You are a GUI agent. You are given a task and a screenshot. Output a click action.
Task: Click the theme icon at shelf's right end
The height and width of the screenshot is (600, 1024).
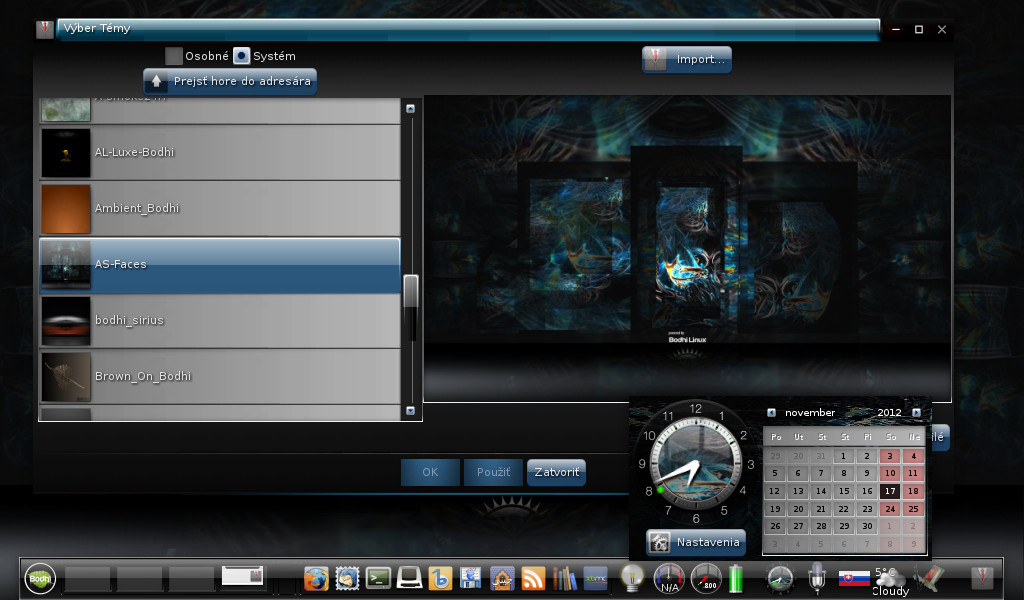[x=982, y=578]
